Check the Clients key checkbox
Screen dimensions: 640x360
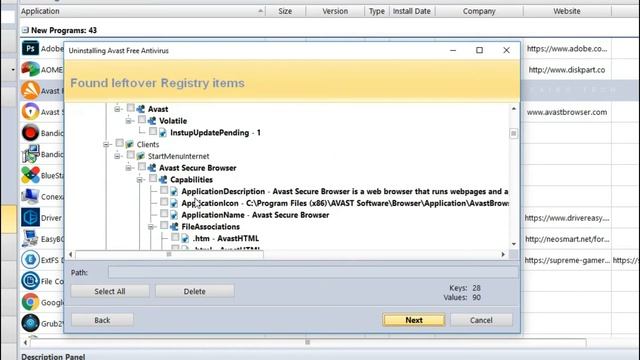pyautogui.click(x=119, y=143)
